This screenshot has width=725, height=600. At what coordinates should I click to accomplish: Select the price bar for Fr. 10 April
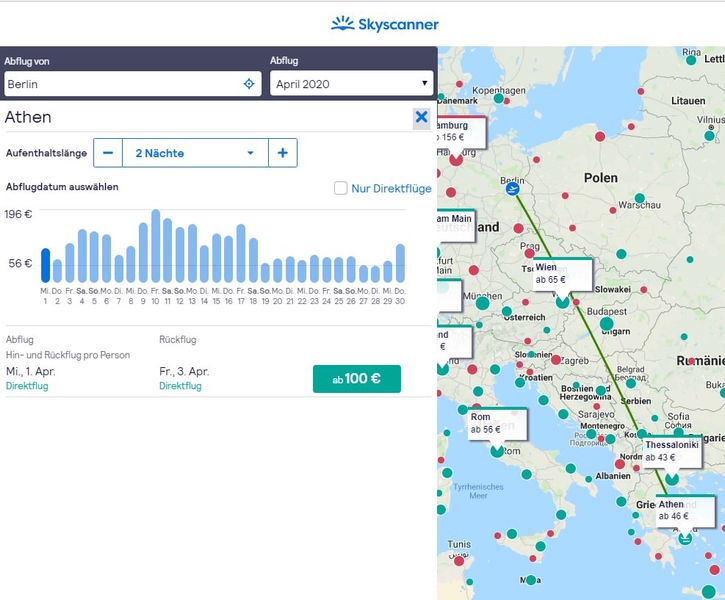(x=155, y=246)
